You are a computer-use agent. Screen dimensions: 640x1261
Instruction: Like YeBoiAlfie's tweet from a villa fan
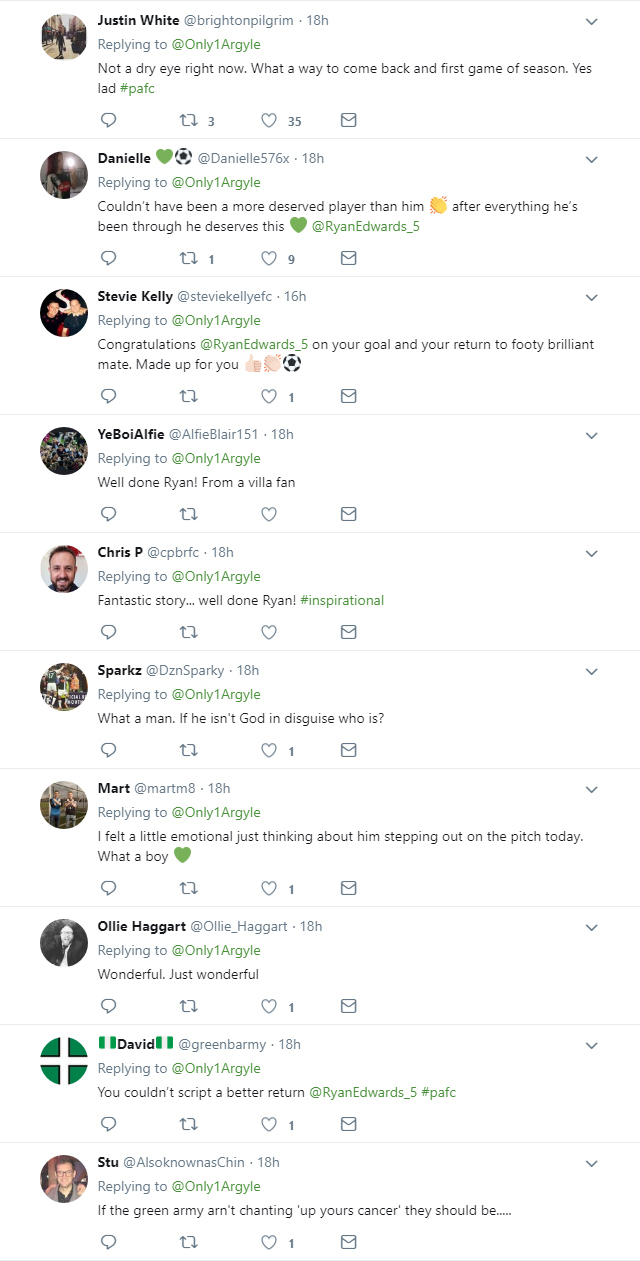[269, 515]
